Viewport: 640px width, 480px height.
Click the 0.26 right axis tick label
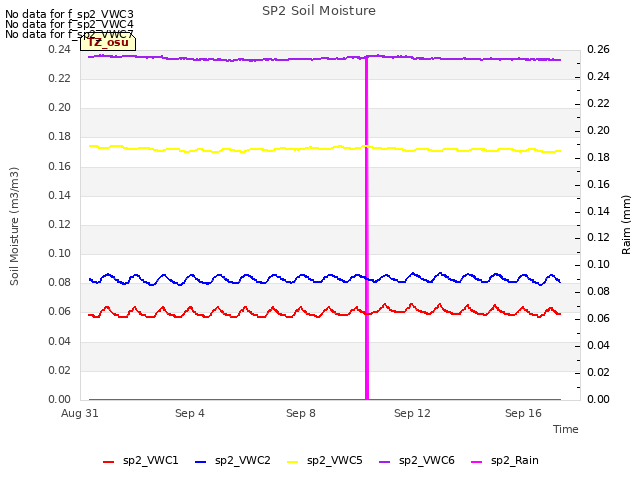[x=598, y=49]
